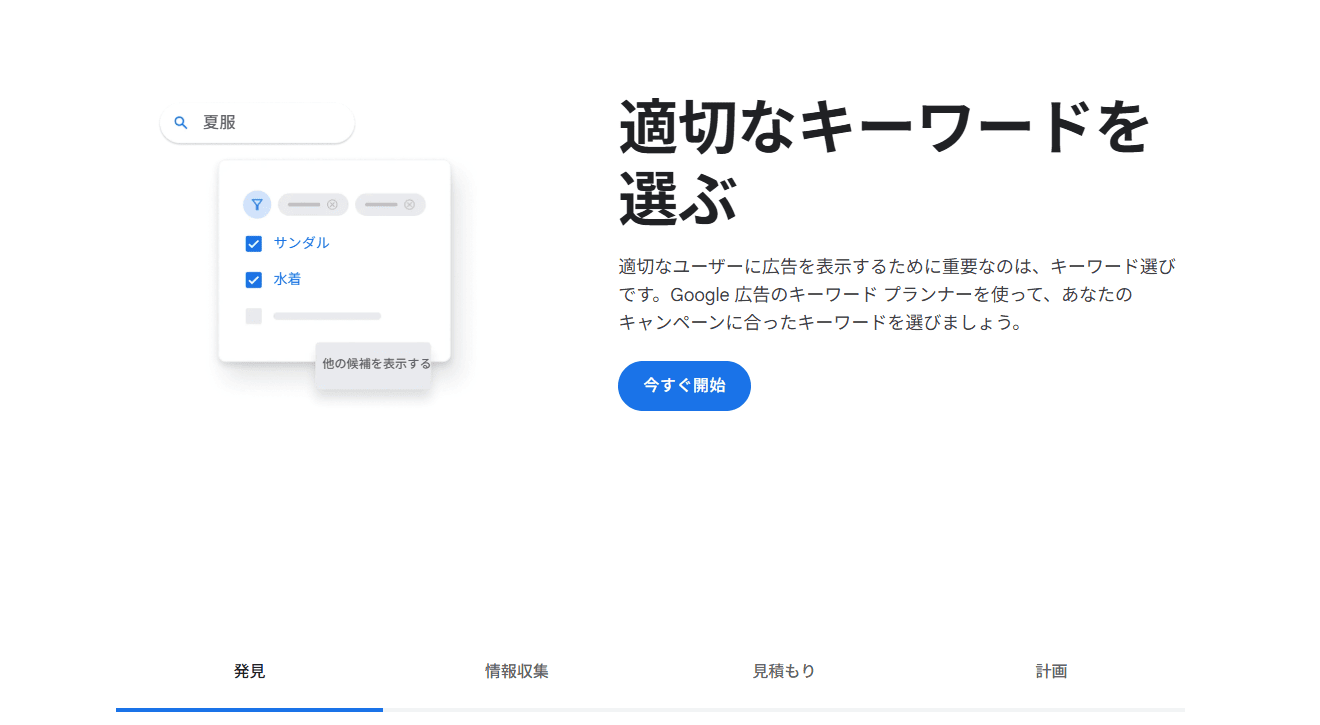
Task: Start now with the 今すぐ開始 button
Action: pyautogui.click(x=684, y=385)
